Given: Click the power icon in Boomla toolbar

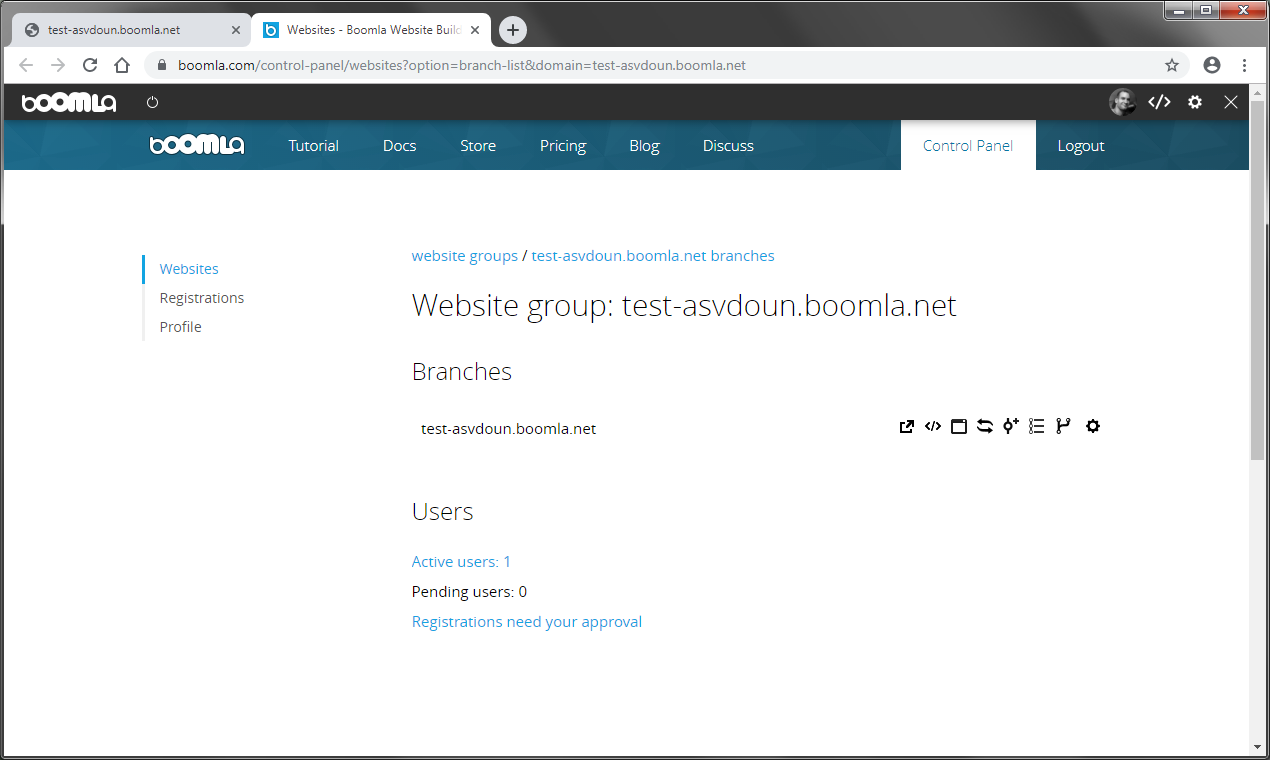Looking at the screenshot, I should click(153, 102).
